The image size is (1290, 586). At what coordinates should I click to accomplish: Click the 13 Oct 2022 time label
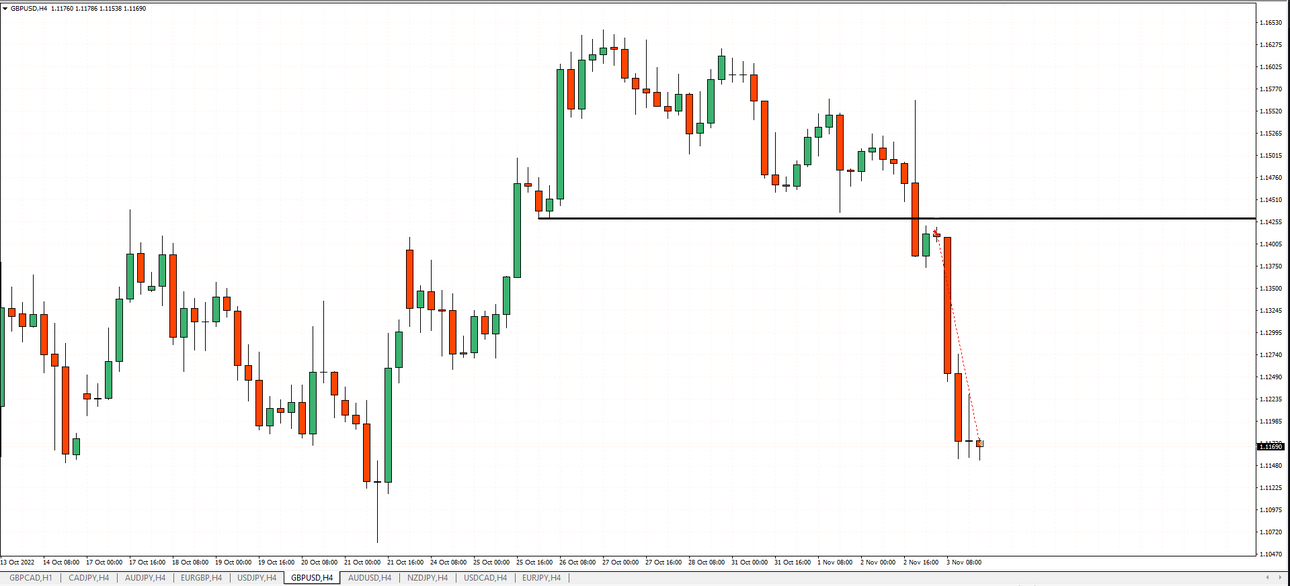point(18,562)
